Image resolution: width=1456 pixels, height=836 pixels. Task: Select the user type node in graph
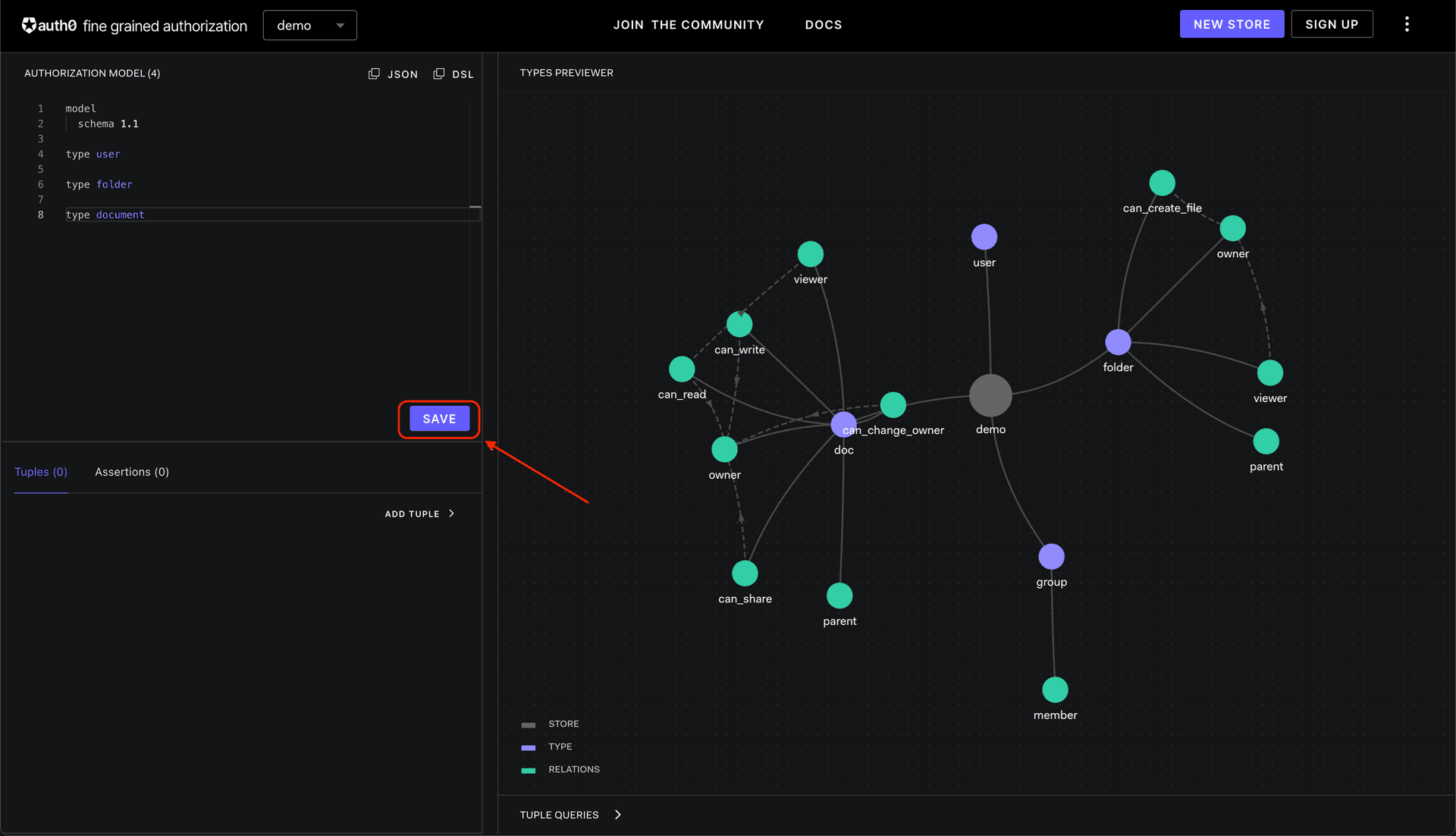point(984,237)
